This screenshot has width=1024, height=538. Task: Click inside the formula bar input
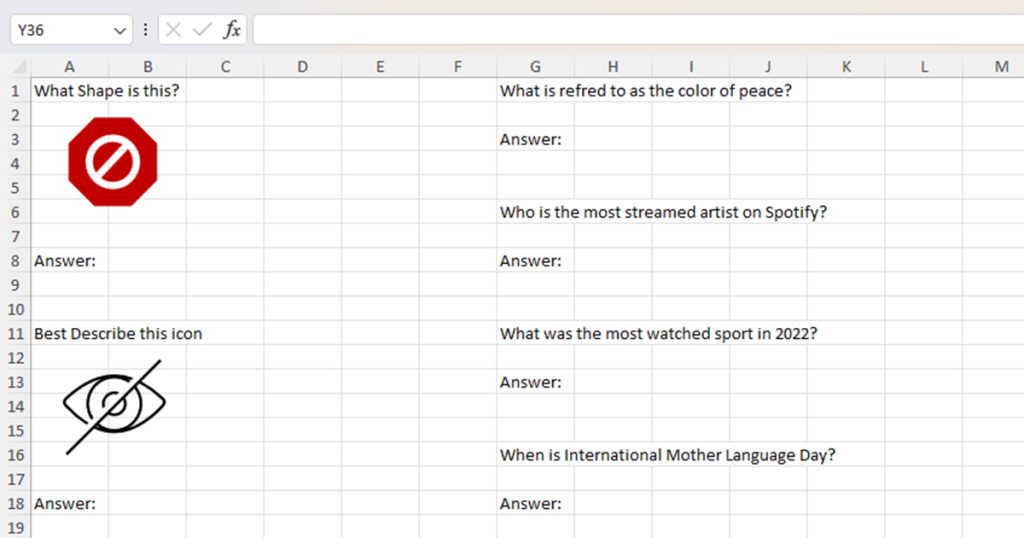point(638,30)
